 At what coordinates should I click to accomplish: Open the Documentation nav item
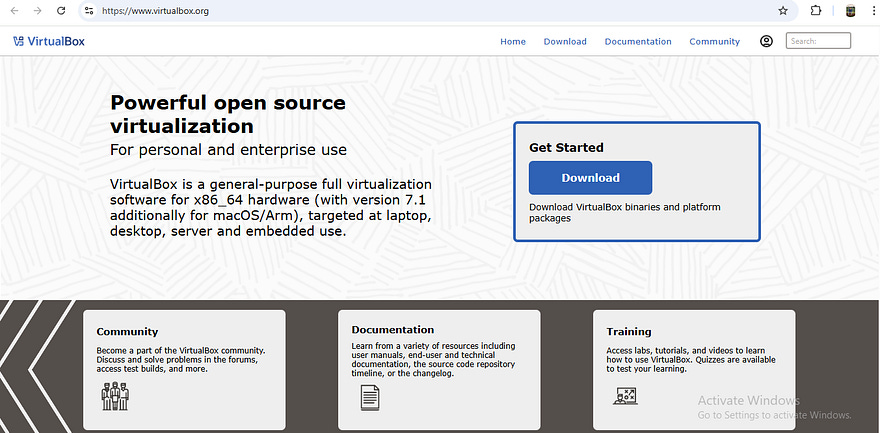coord(638,42)
